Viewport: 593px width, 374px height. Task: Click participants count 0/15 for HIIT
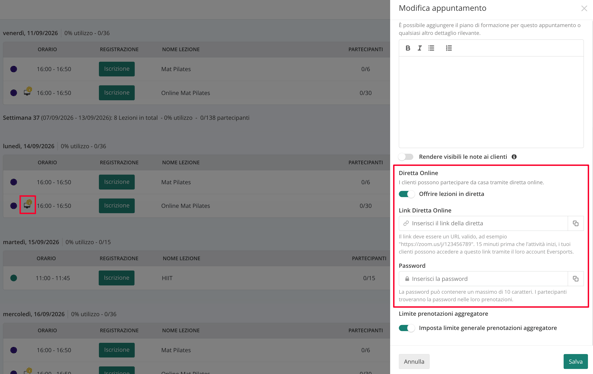coord(369,278)
